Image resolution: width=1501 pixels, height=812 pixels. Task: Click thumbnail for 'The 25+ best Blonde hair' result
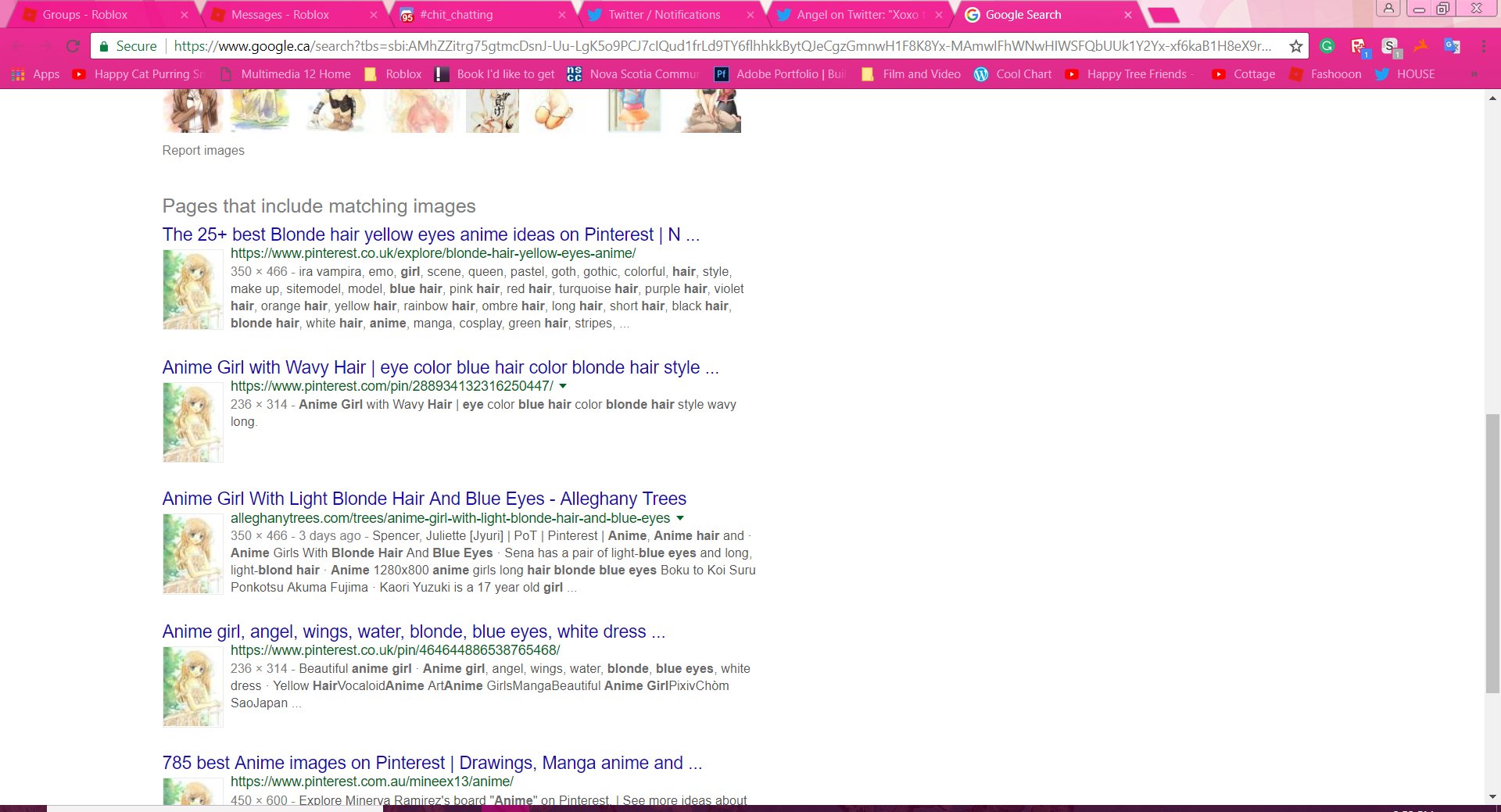tap(192, 289)
